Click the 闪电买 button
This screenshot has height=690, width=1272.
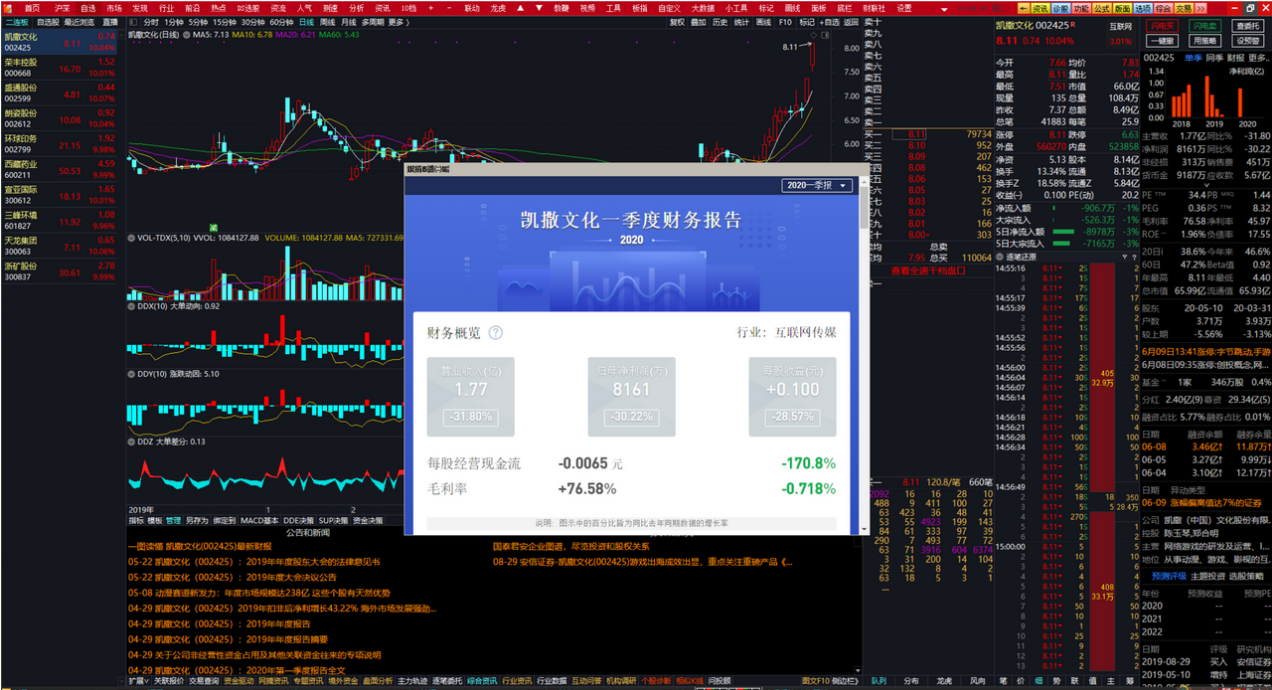click(1161, 26)
